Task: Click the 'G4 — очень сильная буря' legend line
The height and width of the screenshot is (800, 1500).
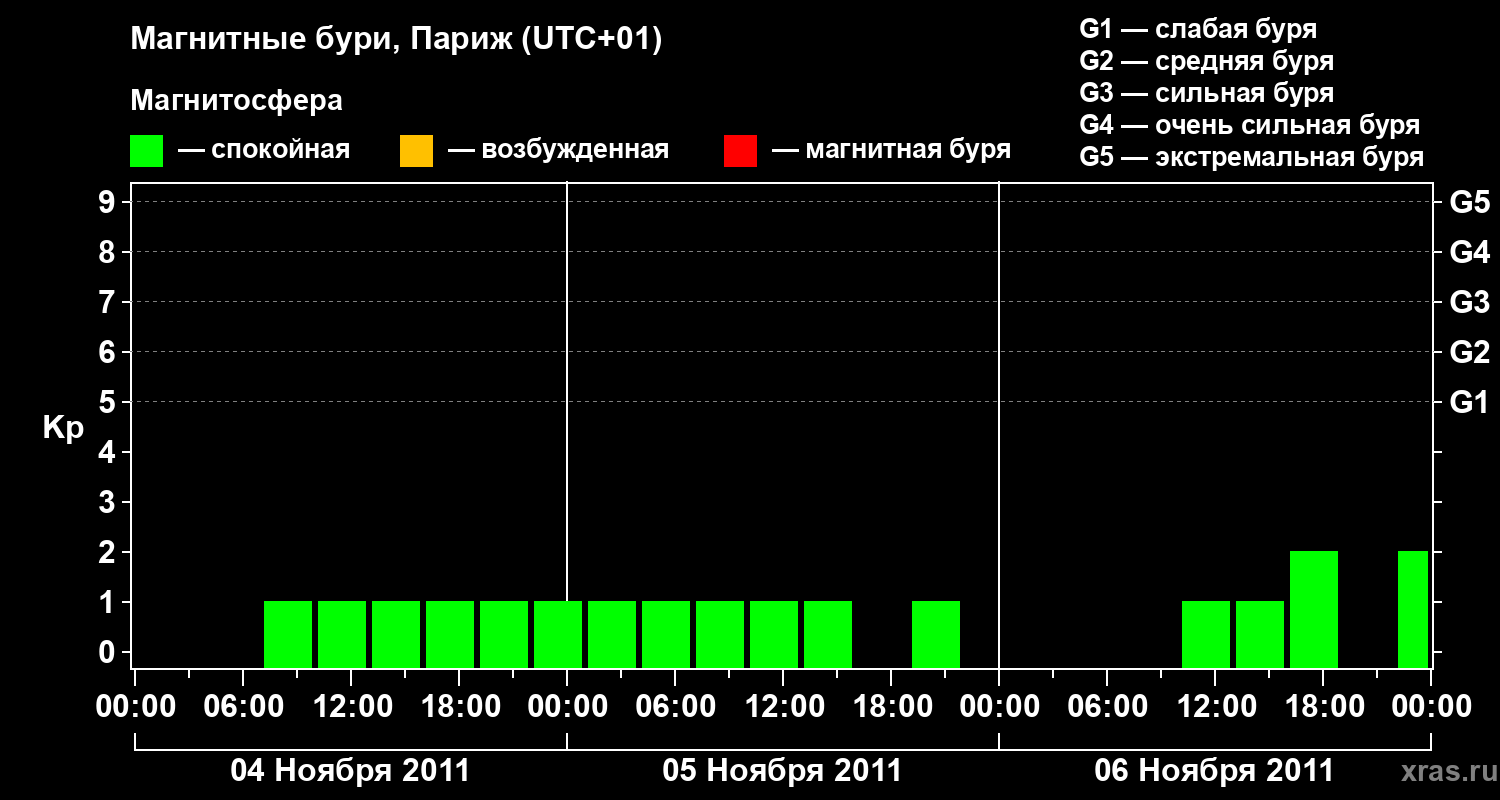Action: pos(1250,125)
